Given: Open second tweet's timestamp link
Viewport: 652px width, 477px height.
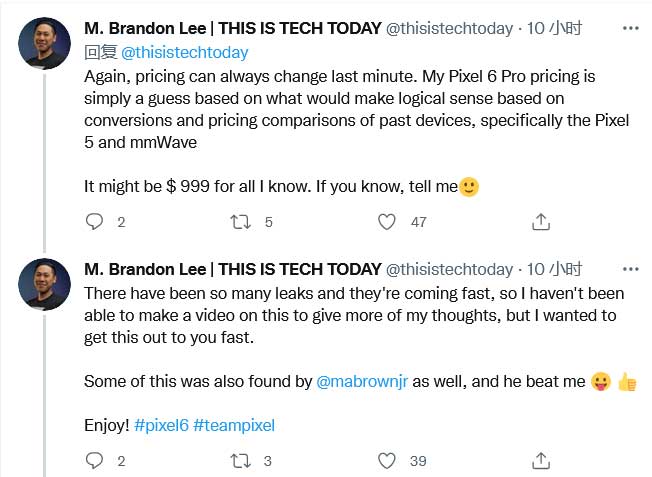Looking at the screenshot, I should pos(549,268).
